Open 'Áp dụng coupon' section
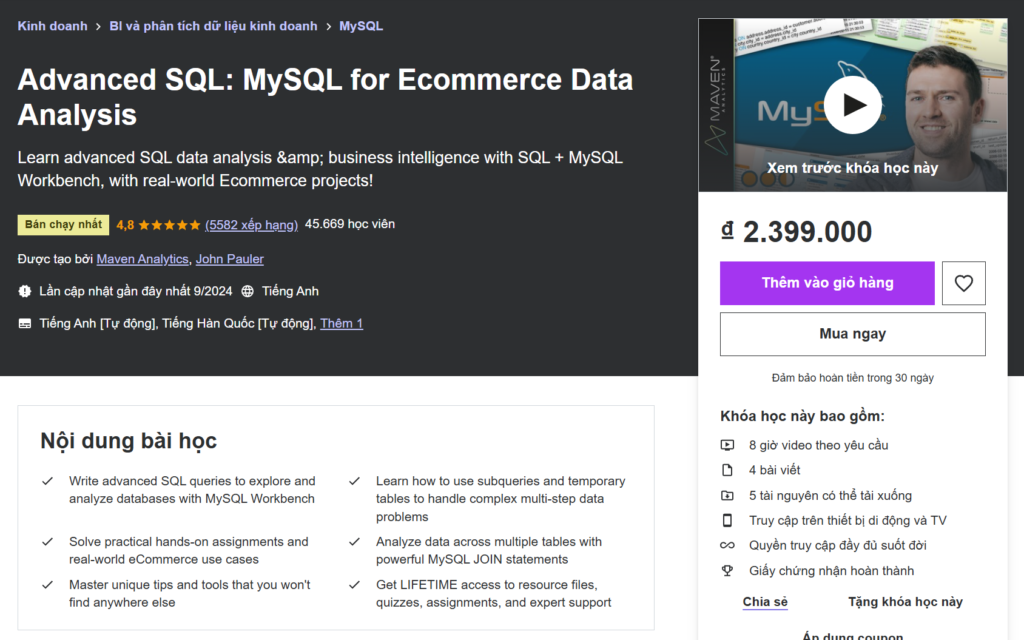 pos(852,634)
